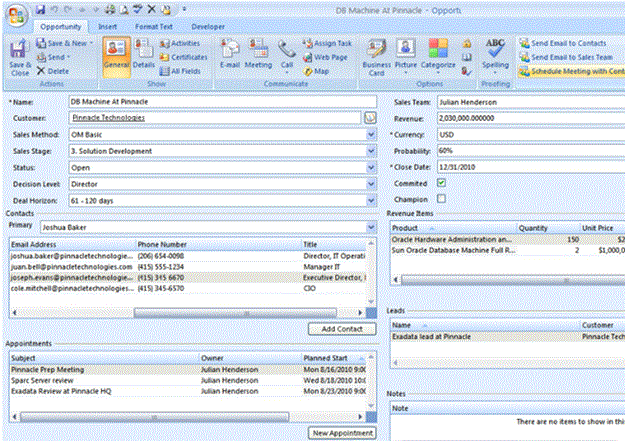Show Activities for this opportunity
627x441 pixels.
(x=180, y=43)
